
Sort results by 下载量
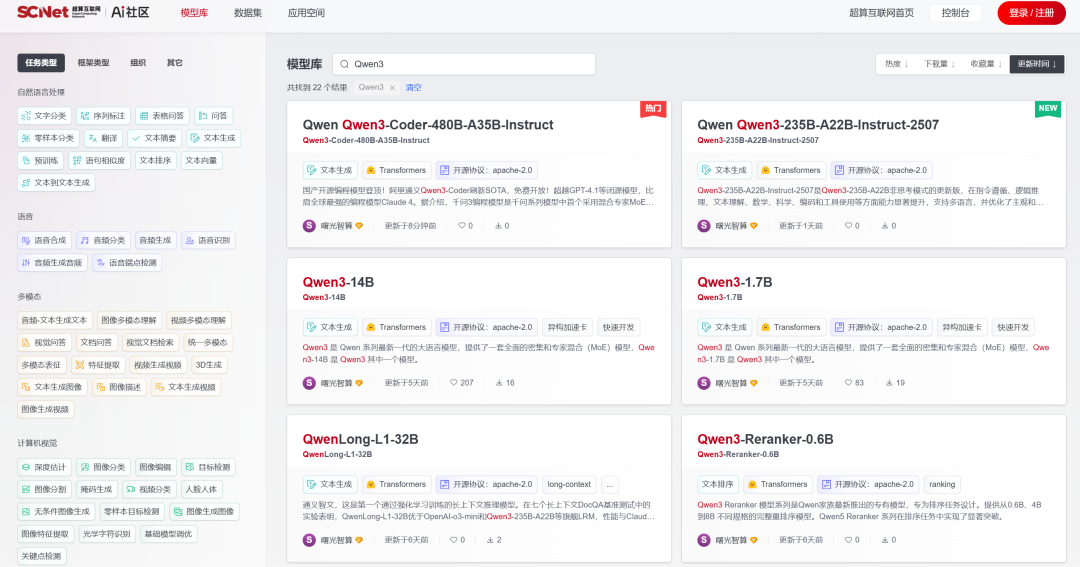[939, 63]
